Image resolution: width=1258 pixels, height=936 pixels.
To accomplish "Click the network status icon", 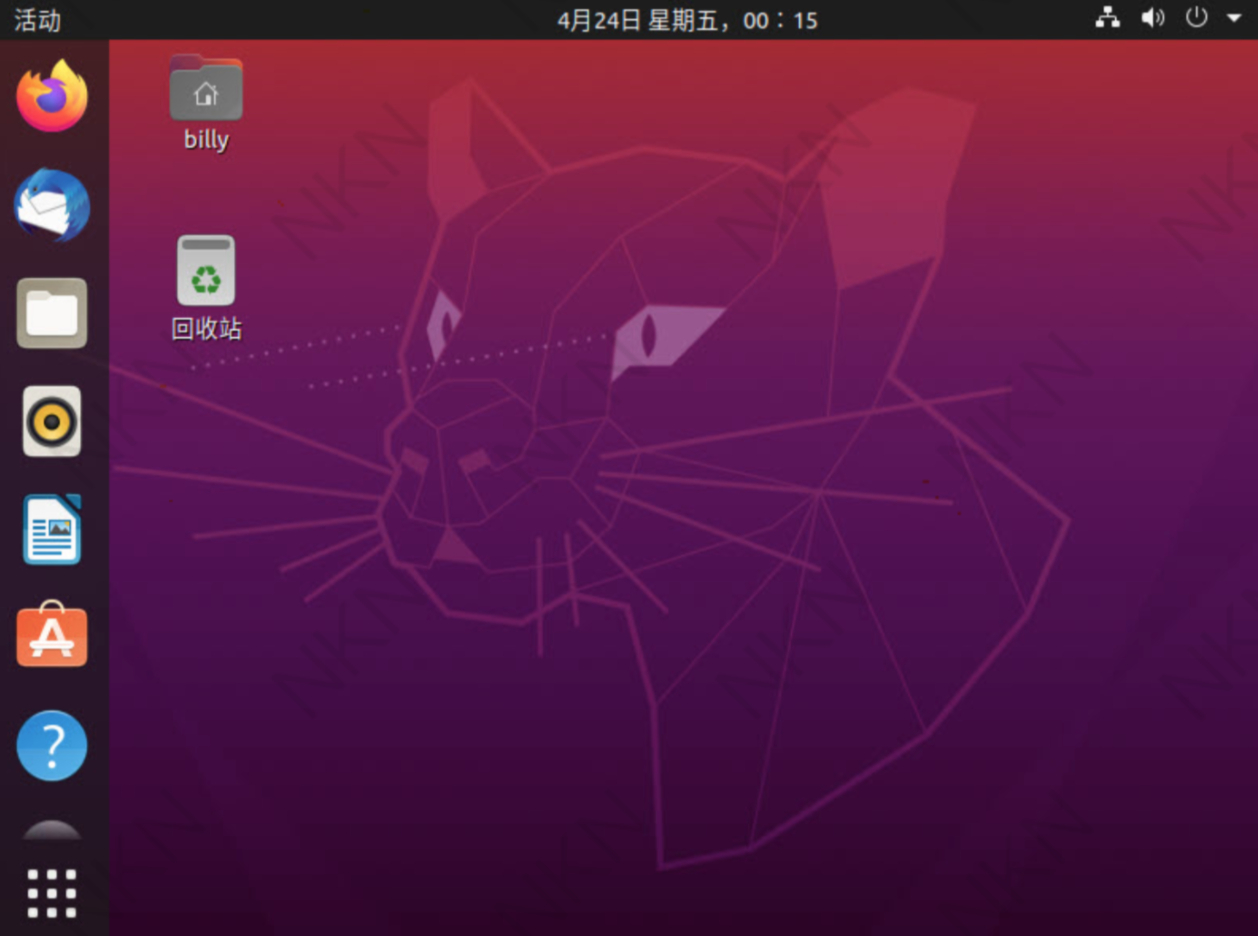I will [x=1108, y=18].
